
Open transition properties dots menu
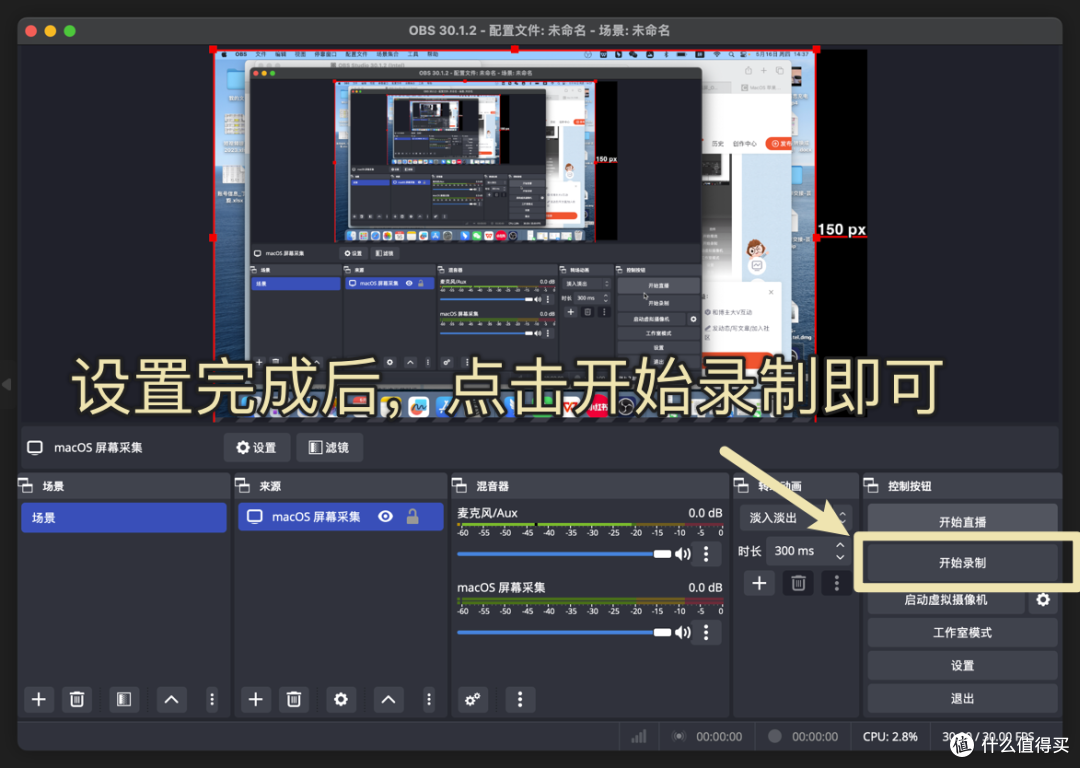pyautogui.click(x=837, y=583)
